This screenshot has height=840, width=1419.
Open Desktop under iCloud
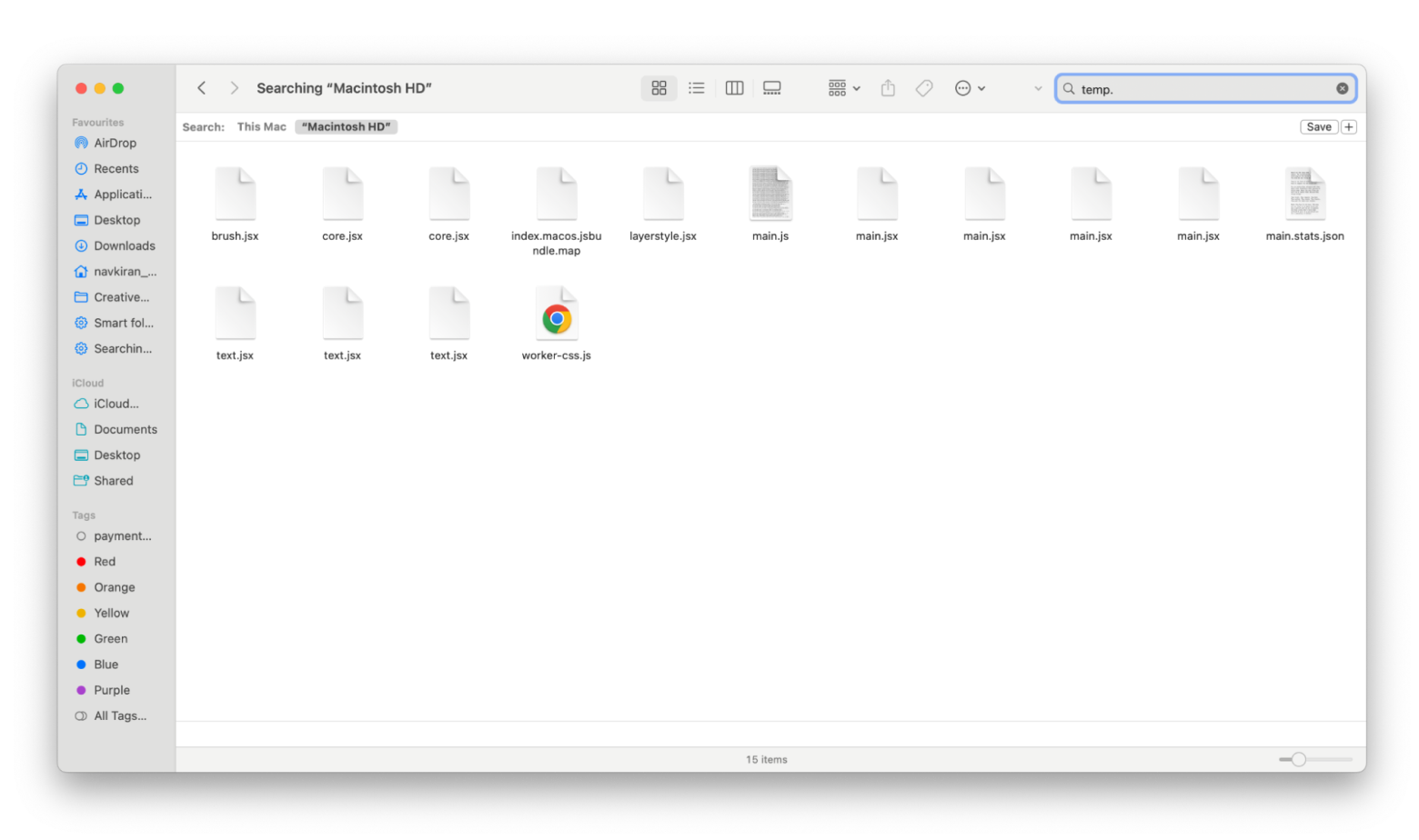point(116,455)
